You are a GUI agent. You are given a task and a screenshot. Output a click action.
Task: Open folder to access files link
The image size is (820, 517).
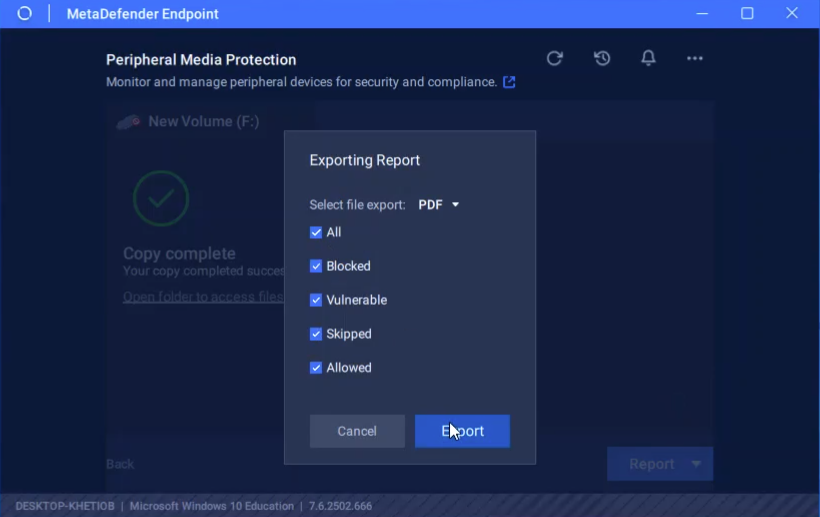tap(204, 297)
